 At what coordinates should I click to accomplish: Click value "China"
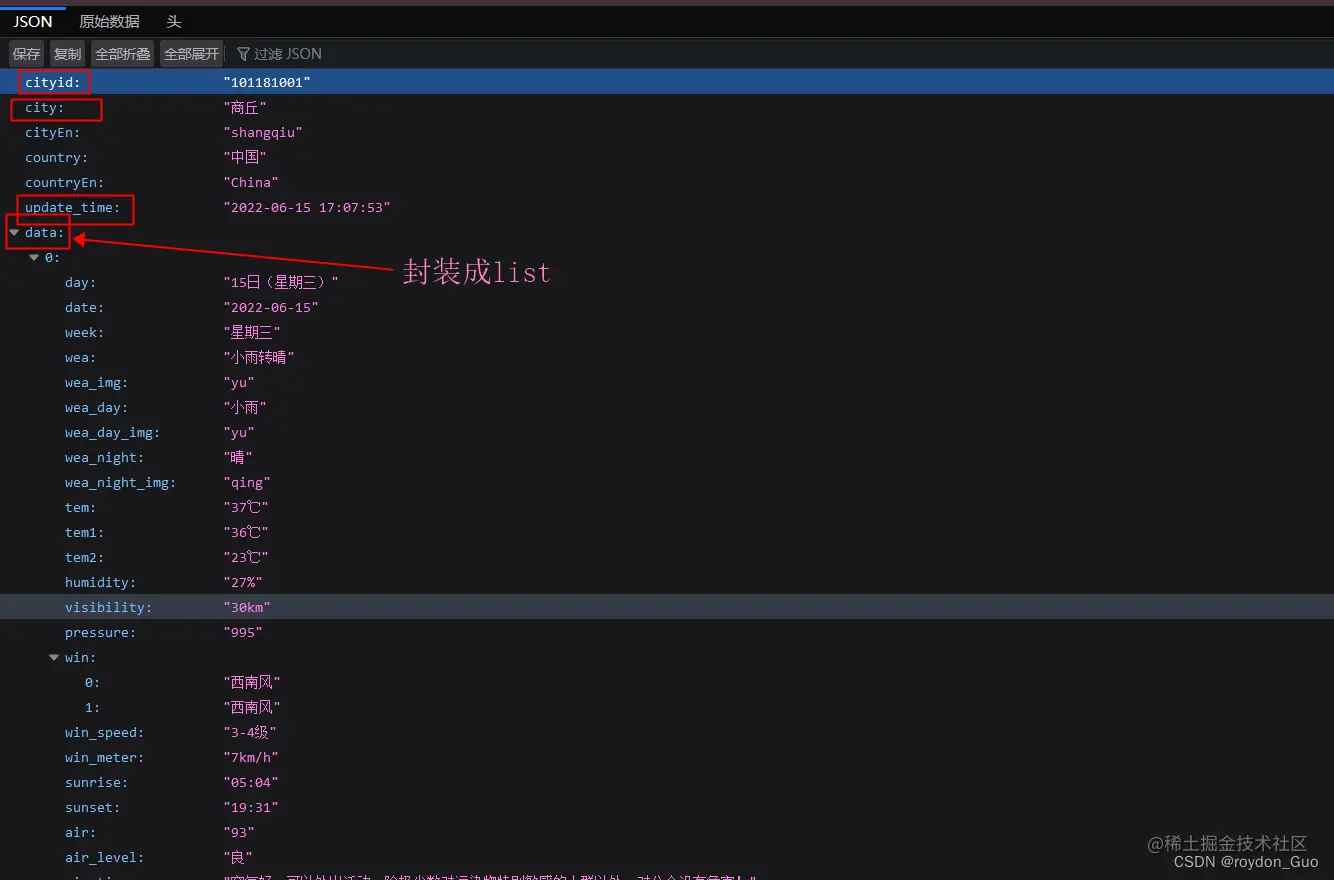tap(251, 182)
